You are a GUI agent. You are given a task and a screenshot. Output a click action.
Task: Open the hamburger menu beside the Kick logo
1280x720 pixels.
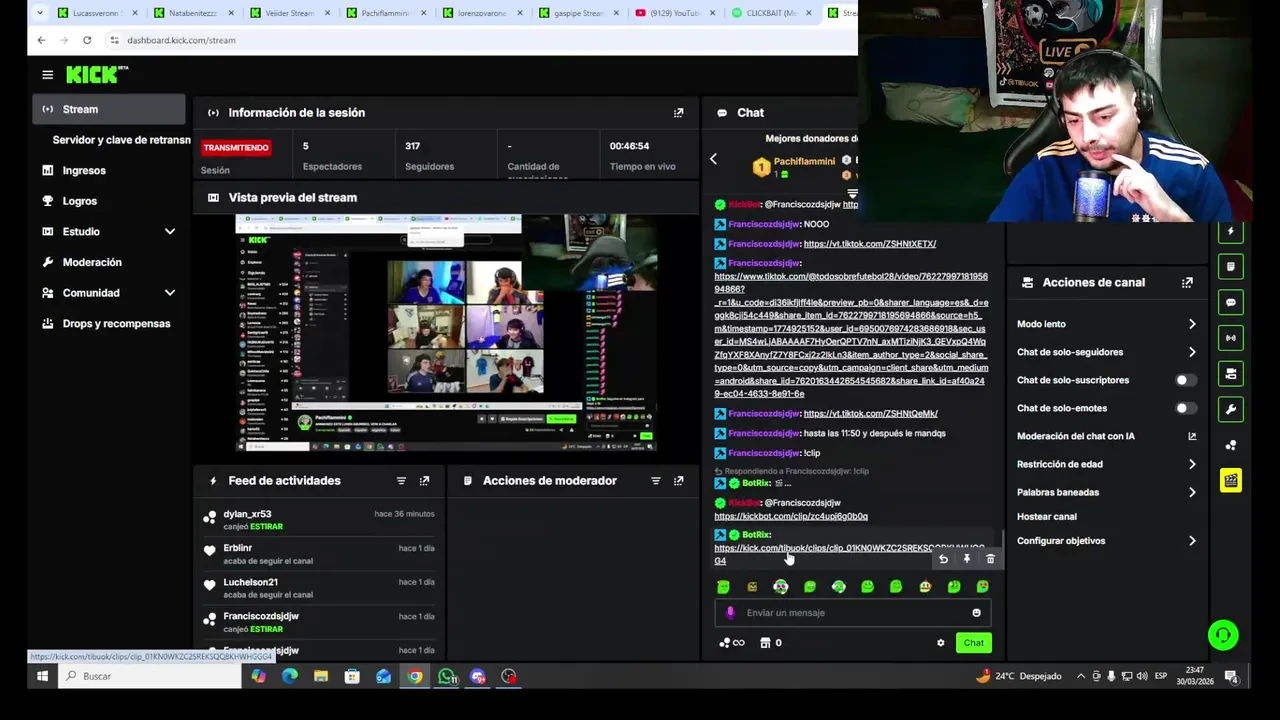pyautogui.click(x=47, y=75)
